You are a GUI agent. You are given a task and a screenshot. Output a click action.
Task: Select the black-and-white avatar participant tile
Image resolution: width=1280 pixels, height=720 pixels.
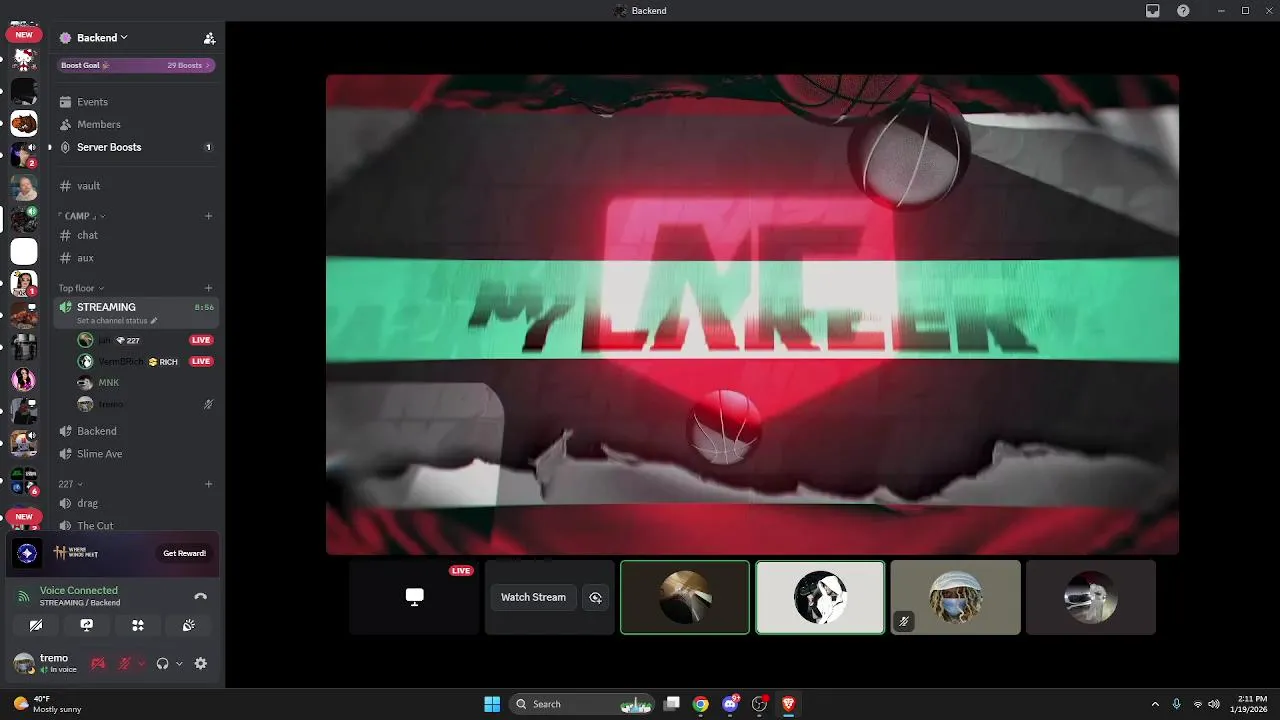pyautogui.click(x=820, y=597)
